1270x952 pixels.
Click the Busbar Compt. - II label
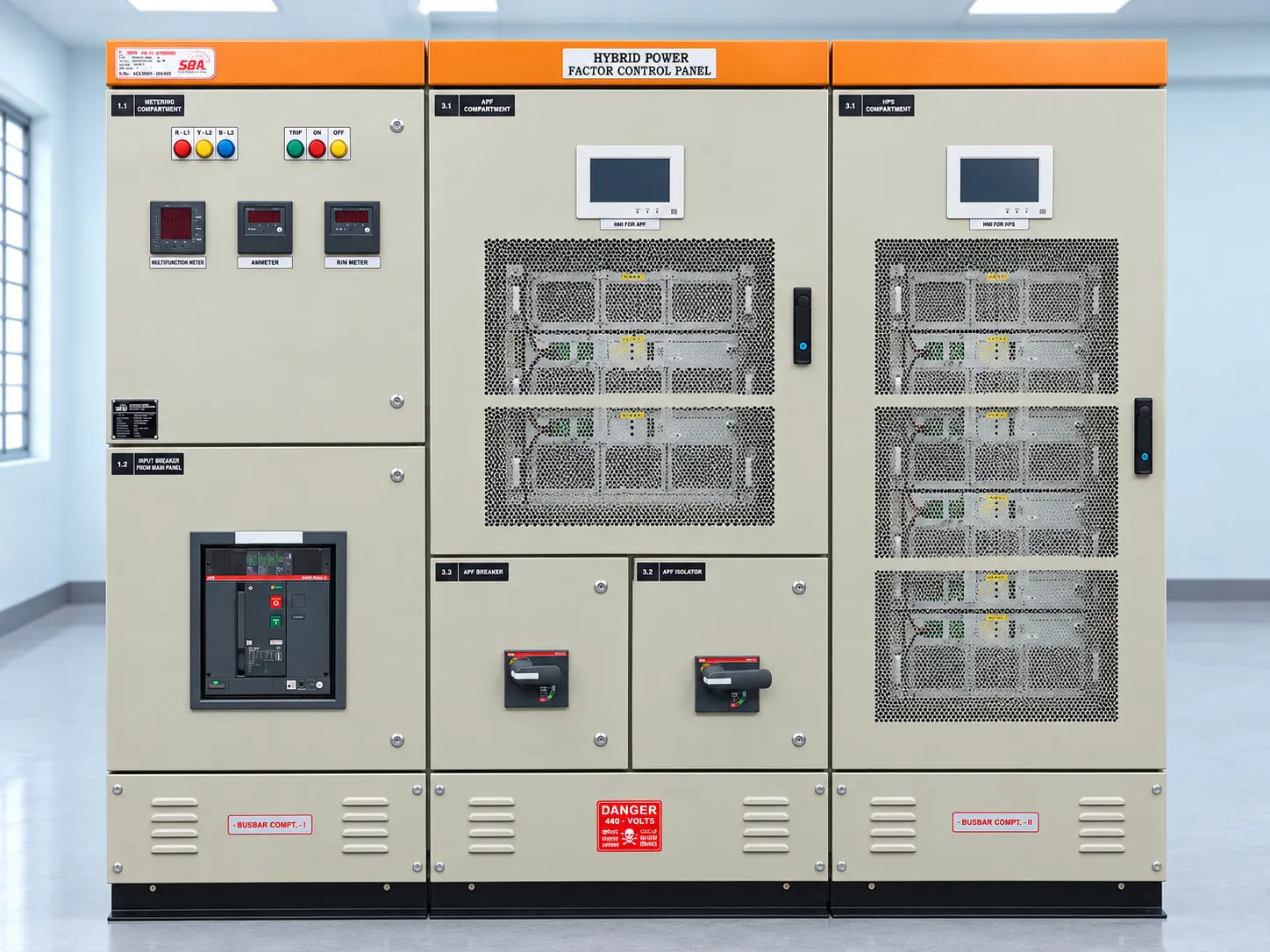[995, 822]
